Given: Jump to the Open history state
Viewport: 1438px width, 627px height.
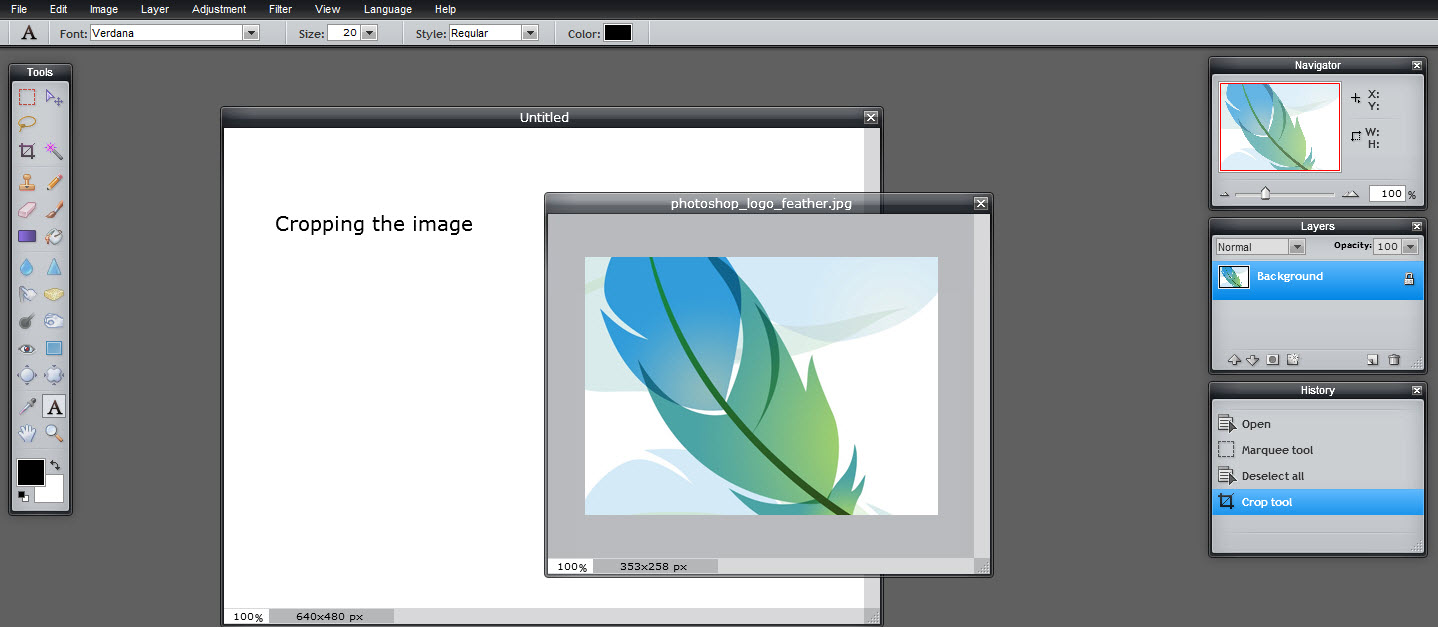Looking at the screenshot, I should pyautogui.click(x=1255, y=424).
